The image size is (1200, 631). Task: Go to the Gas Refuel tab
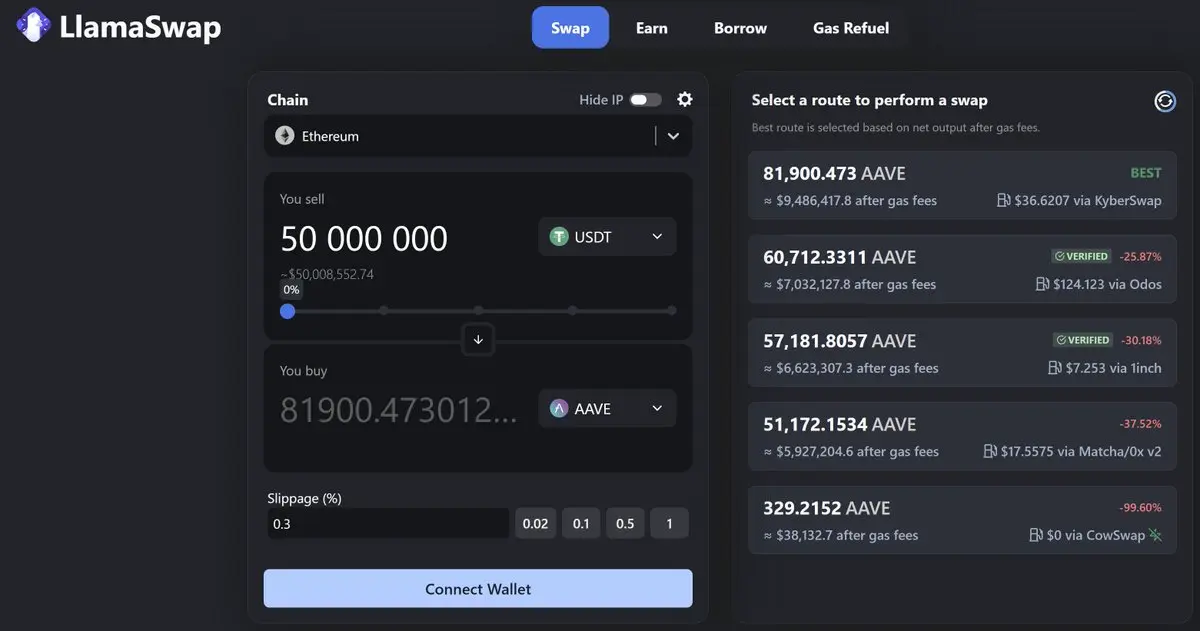(x=851, y=27)
